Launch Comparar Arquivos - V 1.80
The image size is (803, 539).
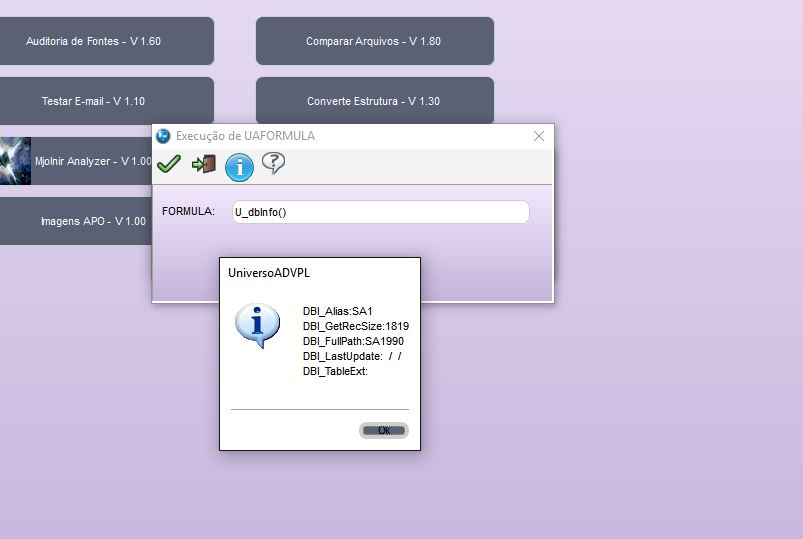[374, 41]
